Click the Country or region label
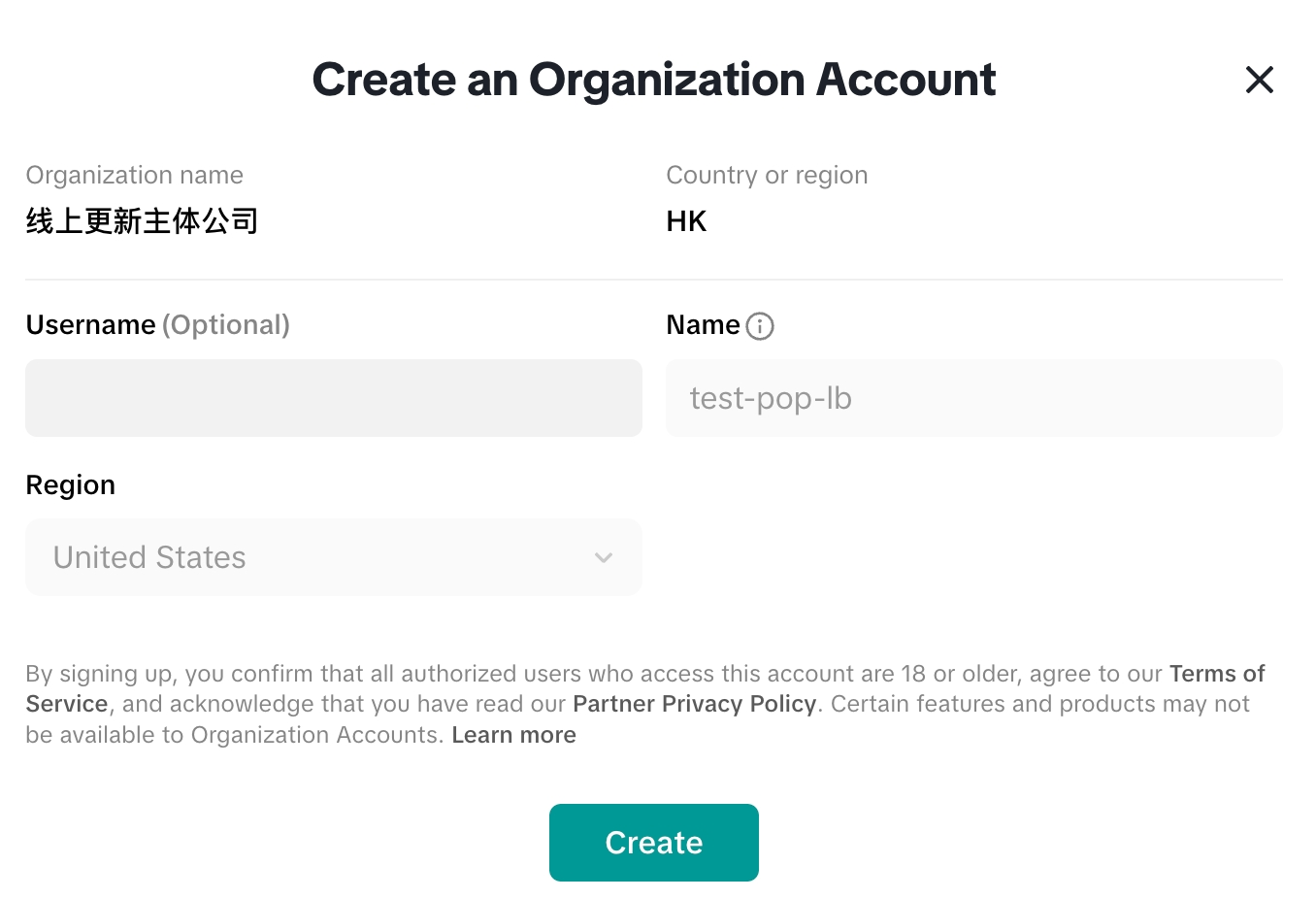Viewport: 1316px width, 899px height. point(766,175)
